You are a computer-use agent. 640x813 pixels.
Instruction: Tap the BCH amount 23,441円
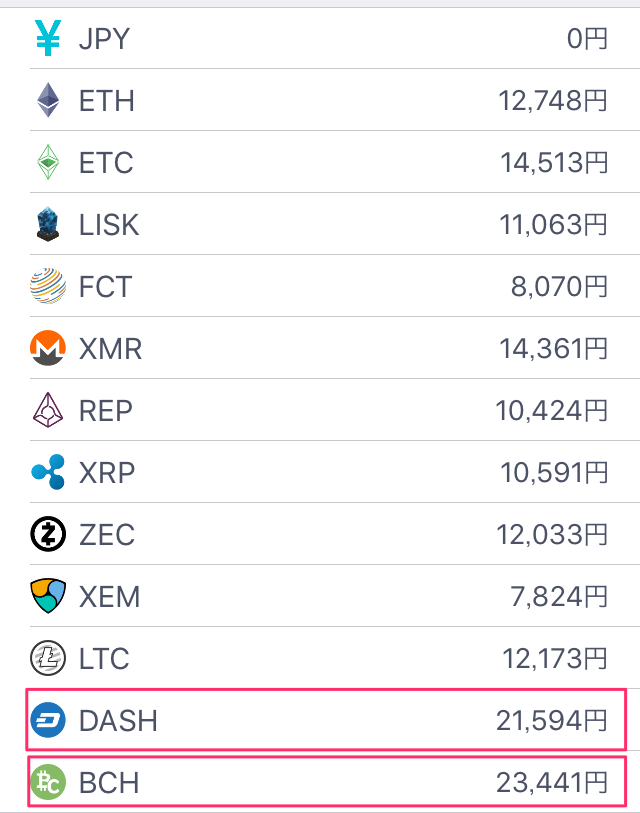551,782
